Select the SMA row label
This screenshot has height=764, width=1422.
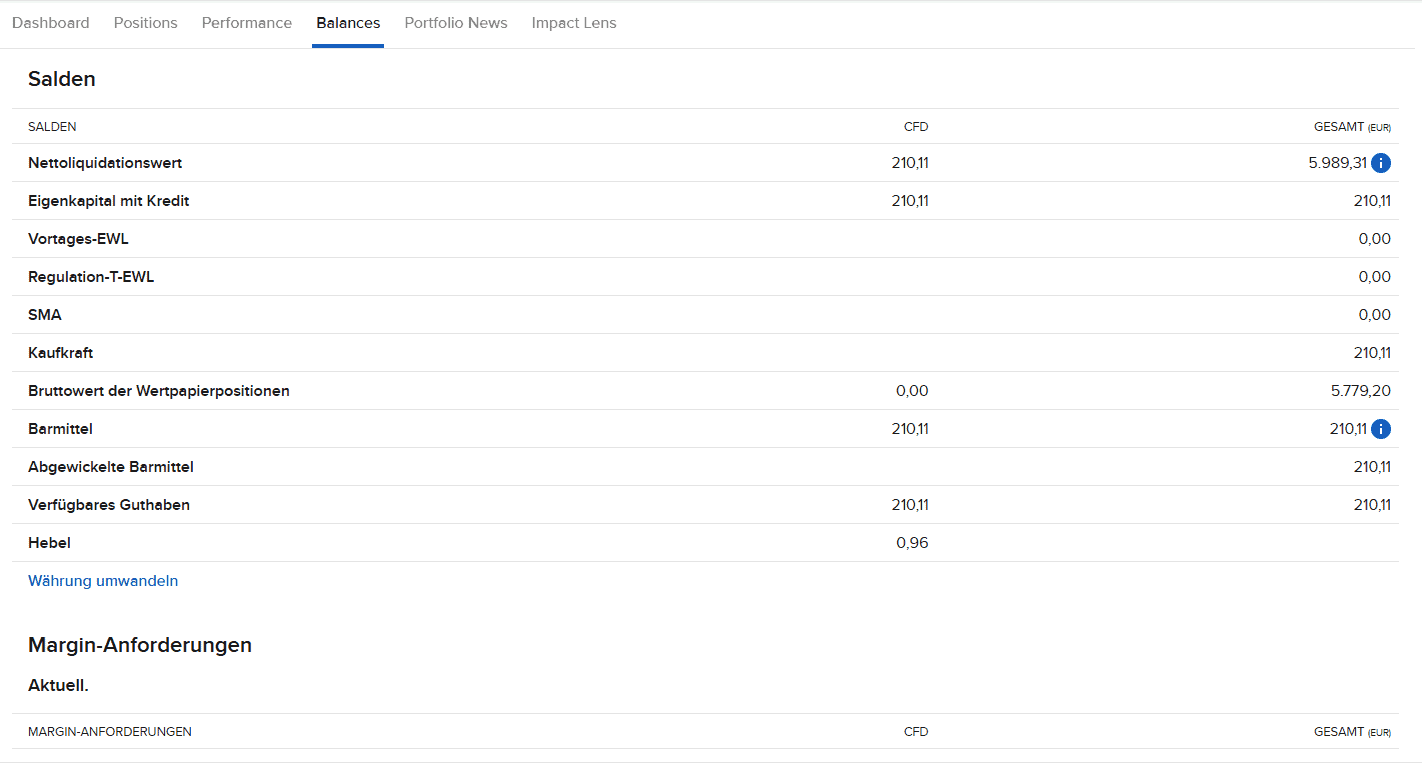point(45,315)
